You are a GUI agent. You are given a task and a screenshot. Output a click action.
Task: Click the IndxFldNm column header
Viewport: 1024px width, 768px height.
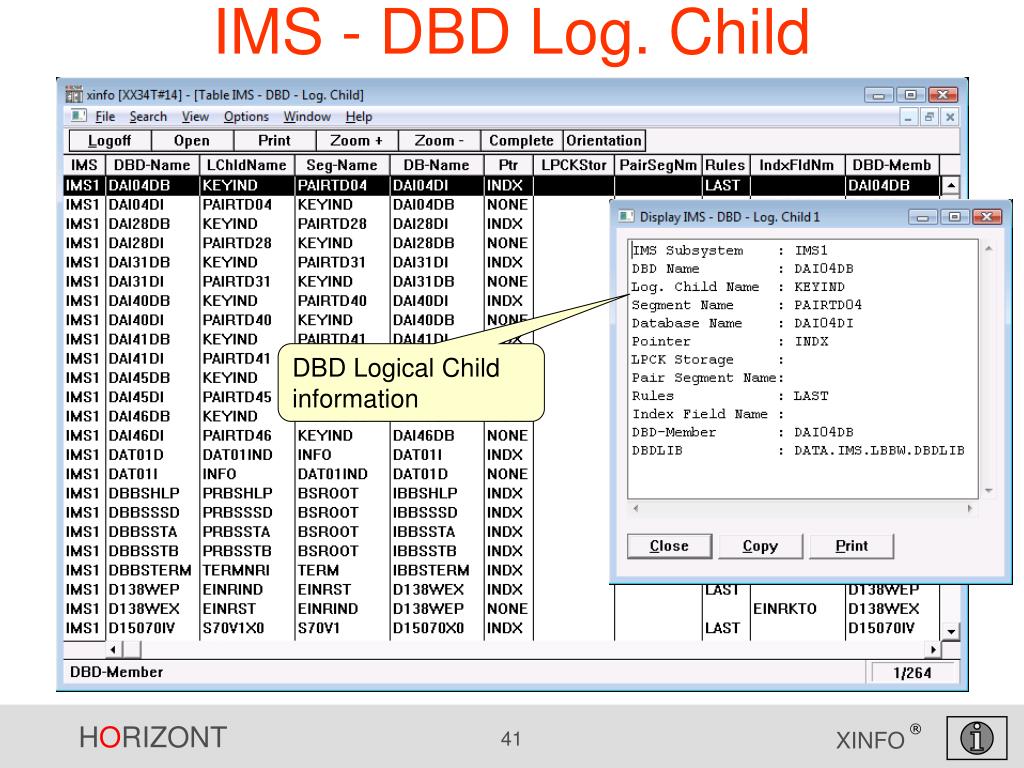(797, 165)
